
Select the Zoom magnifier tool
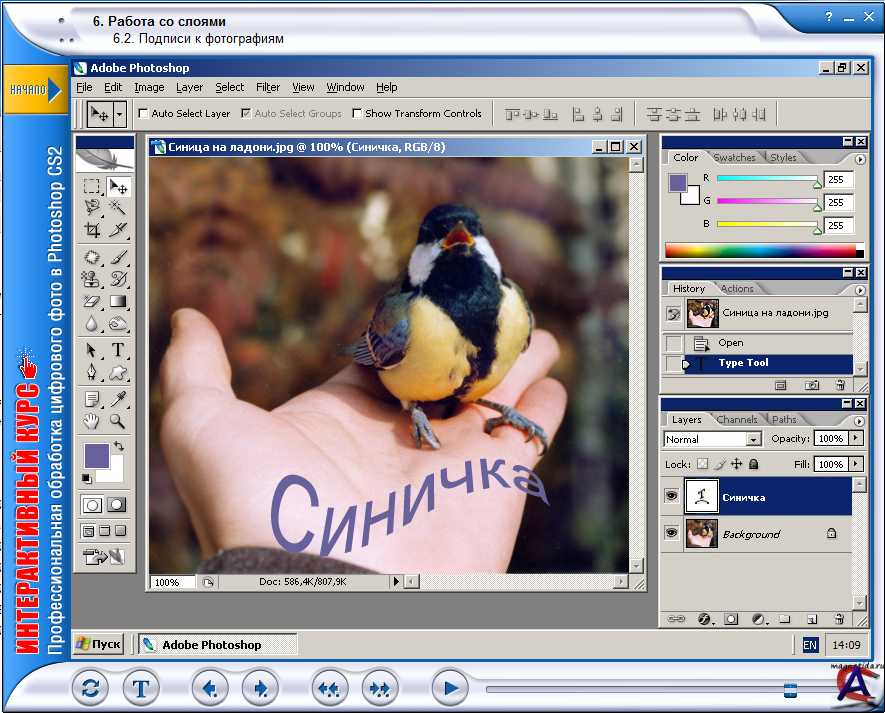tap(118, 421)
